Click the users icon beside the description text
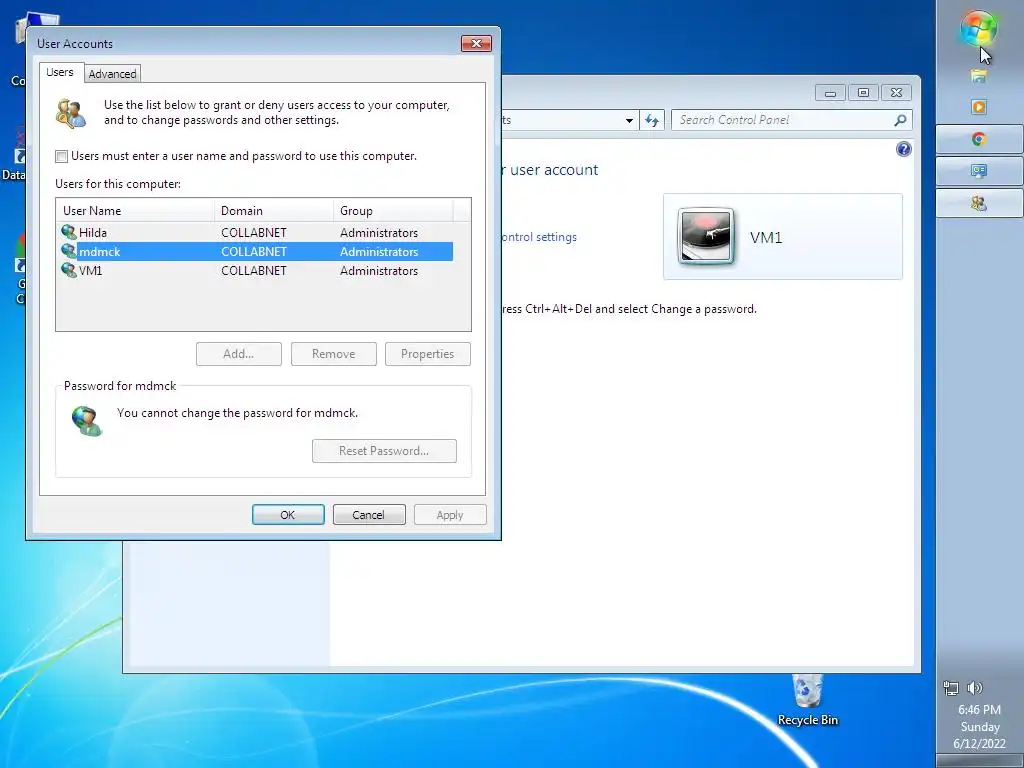The height and width of the screenshot is (768, 1024). click(x=71, y=113)
